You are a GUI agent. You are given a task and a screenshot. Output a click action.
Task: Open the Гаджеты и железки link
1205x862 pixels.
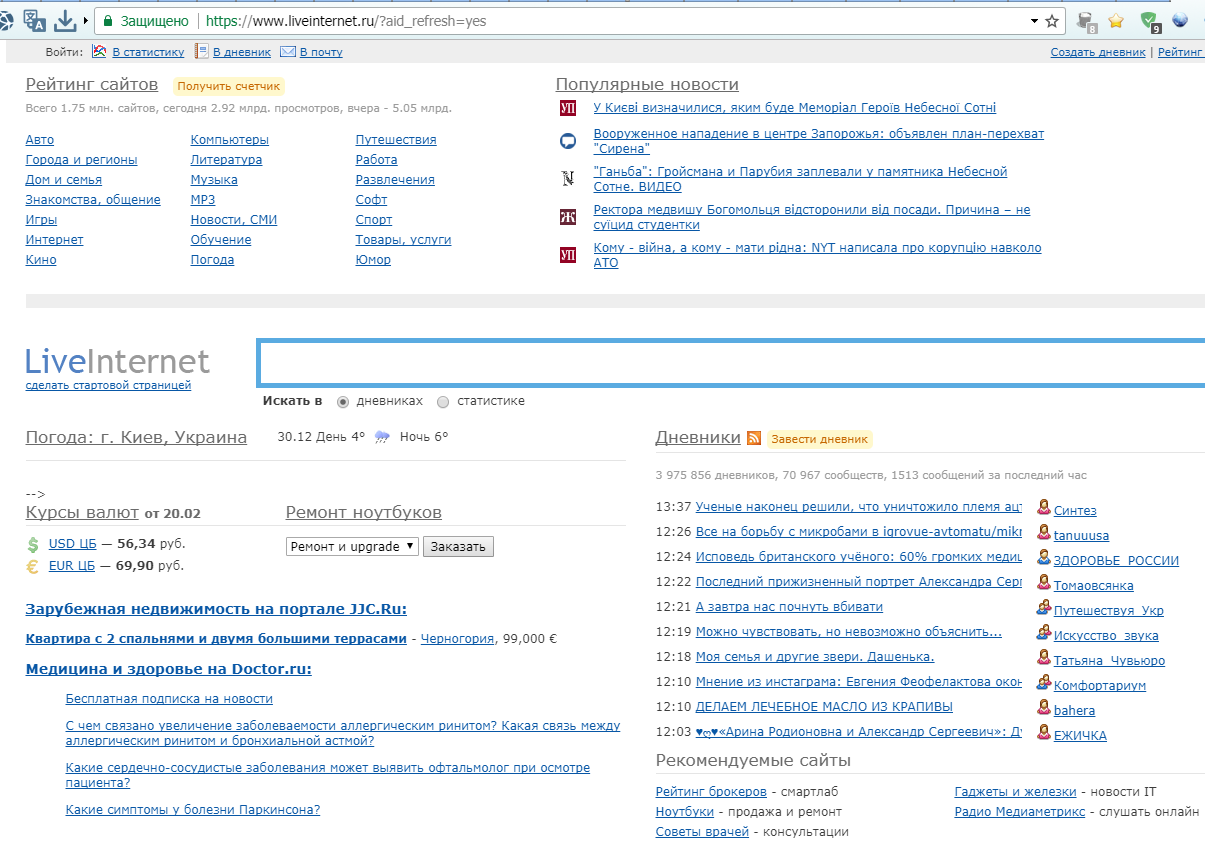1016,792
